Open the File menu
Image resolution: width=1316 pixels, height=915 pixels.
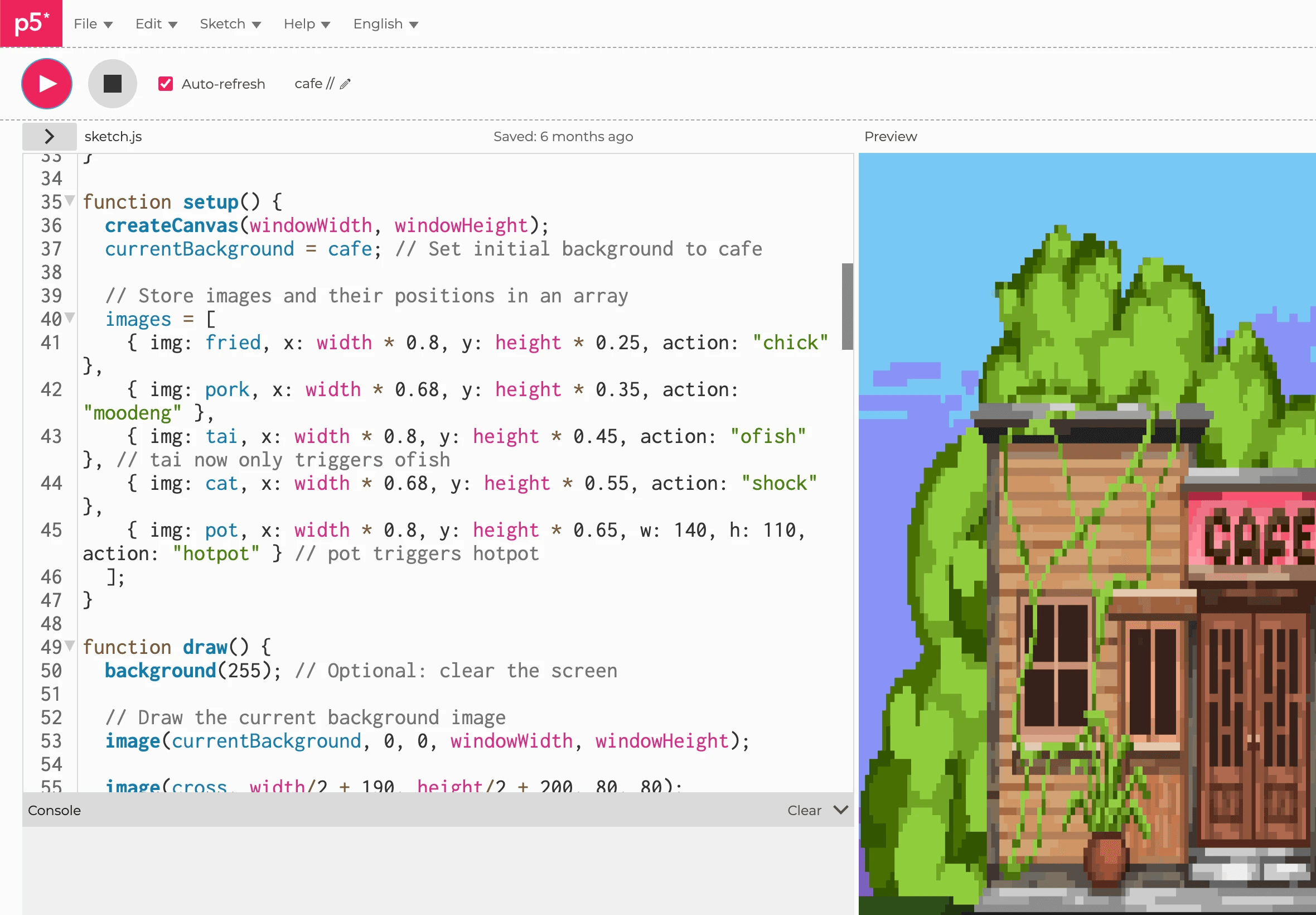point(93,24)
